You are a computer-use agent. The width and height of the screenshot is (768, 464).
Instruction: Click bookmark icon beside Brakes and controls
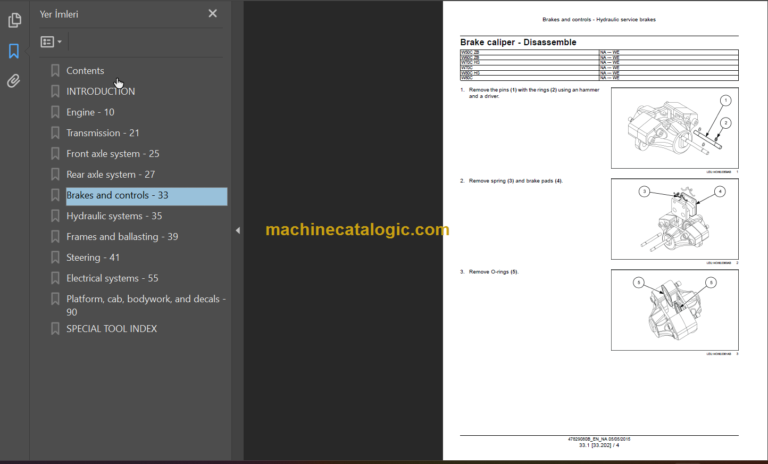click(x=55, y=195)
